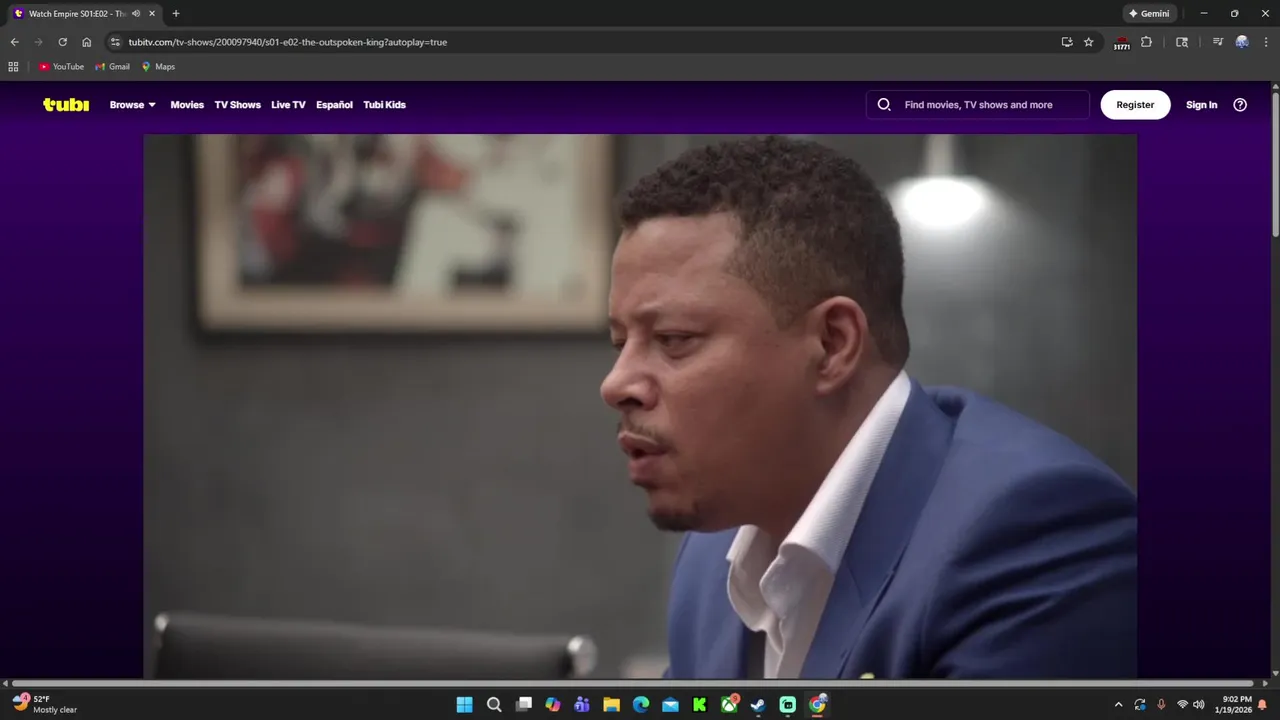Click the Register button
Viewport: 1280px width, 720px height.
pyautogui.click(x=1135, y=105)
